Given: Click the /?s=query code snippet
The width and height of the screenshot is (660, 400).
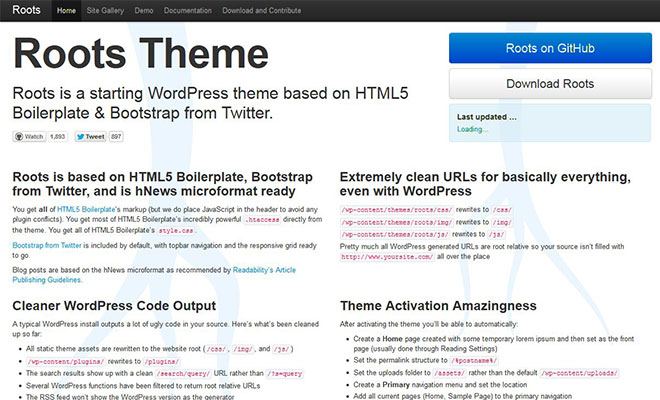Looking at the screenshot, I should tap(284, 373).
